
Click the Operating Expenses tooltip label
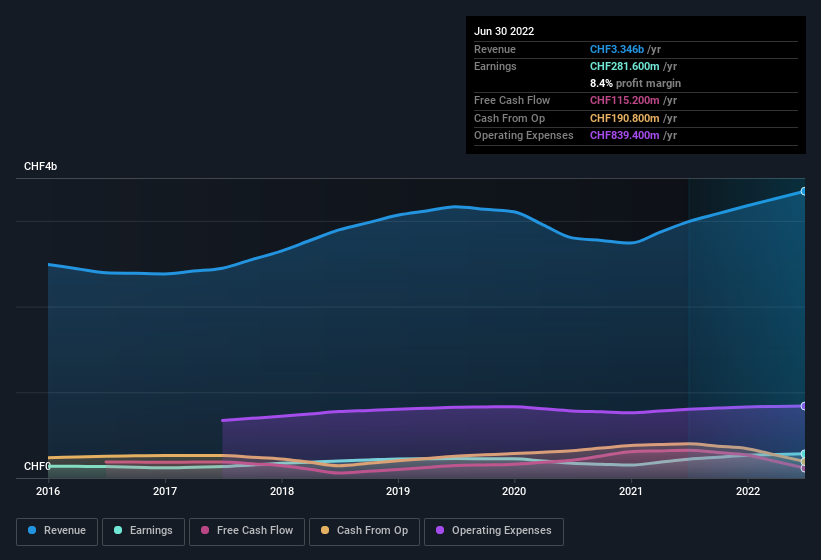(524, 136)
